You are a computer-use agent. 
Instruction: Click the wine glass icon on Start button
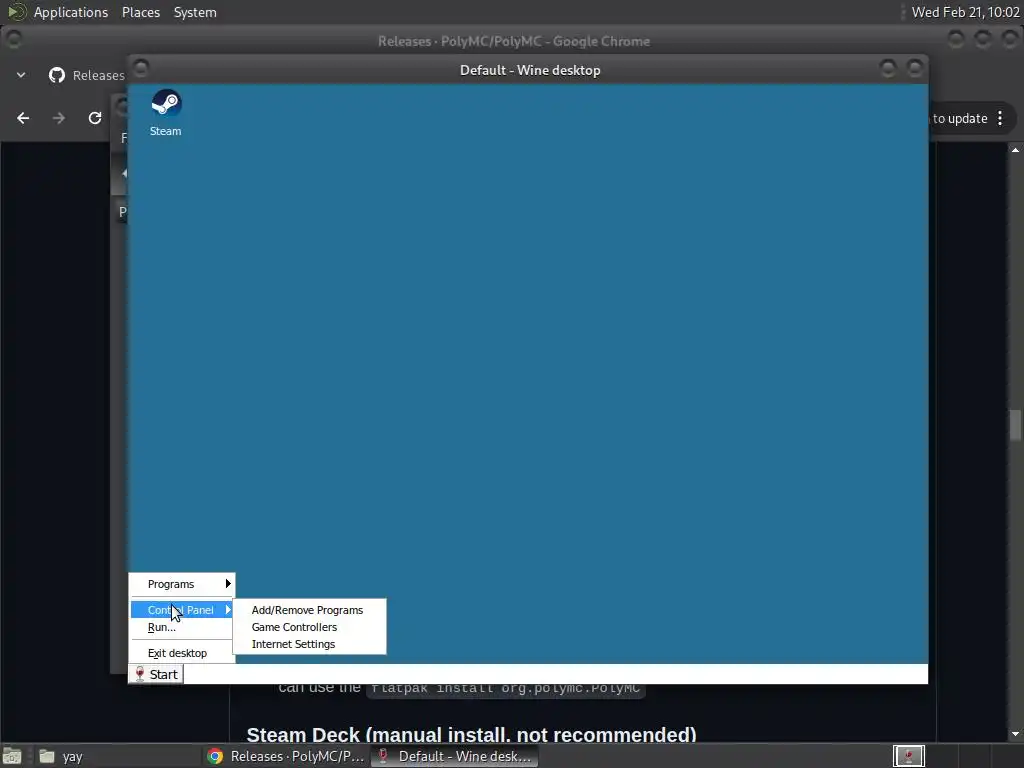139,674
